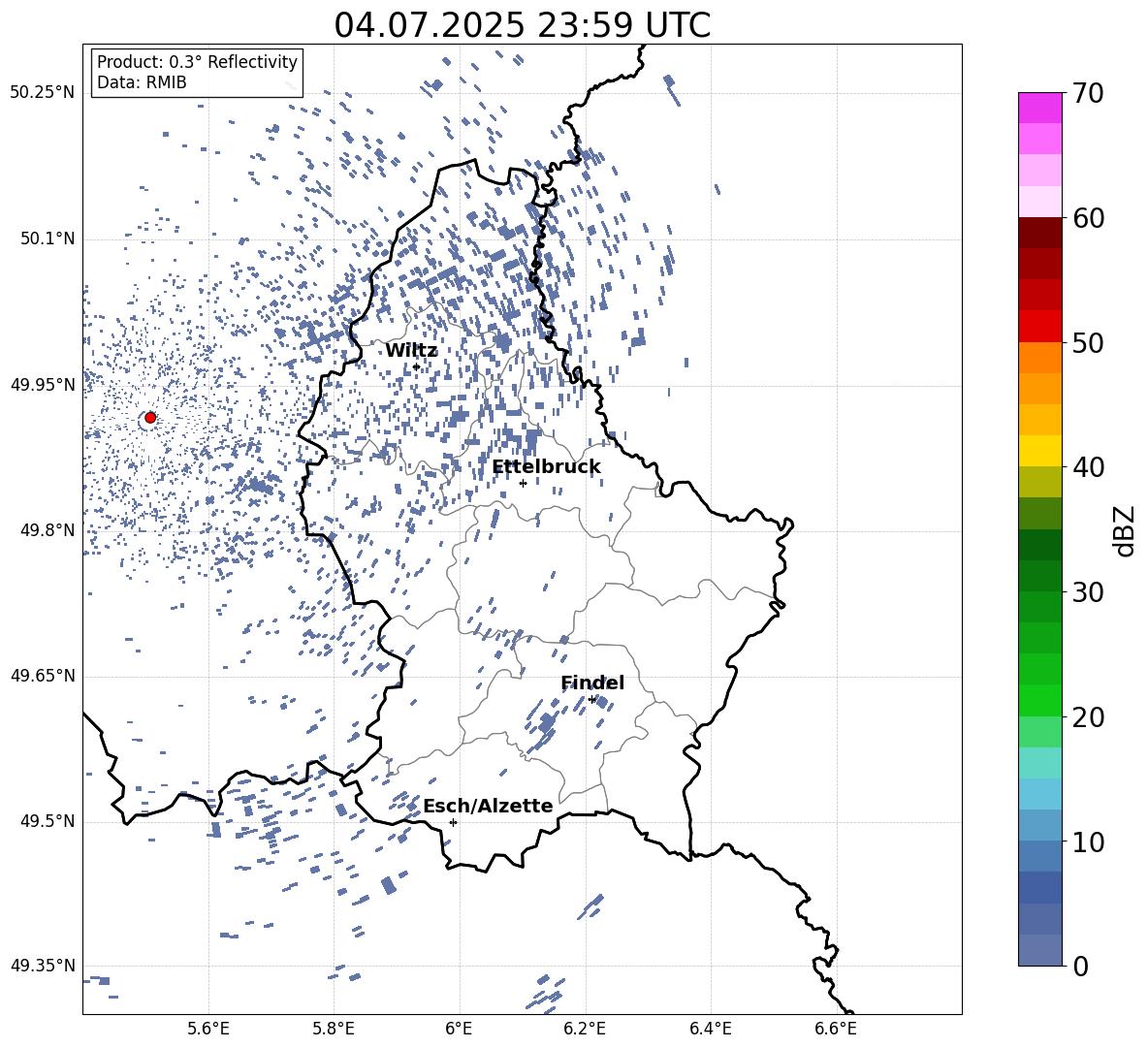Click the Ettelbruck city label
1148x1048 pixels.
click(x=546, y=467)
